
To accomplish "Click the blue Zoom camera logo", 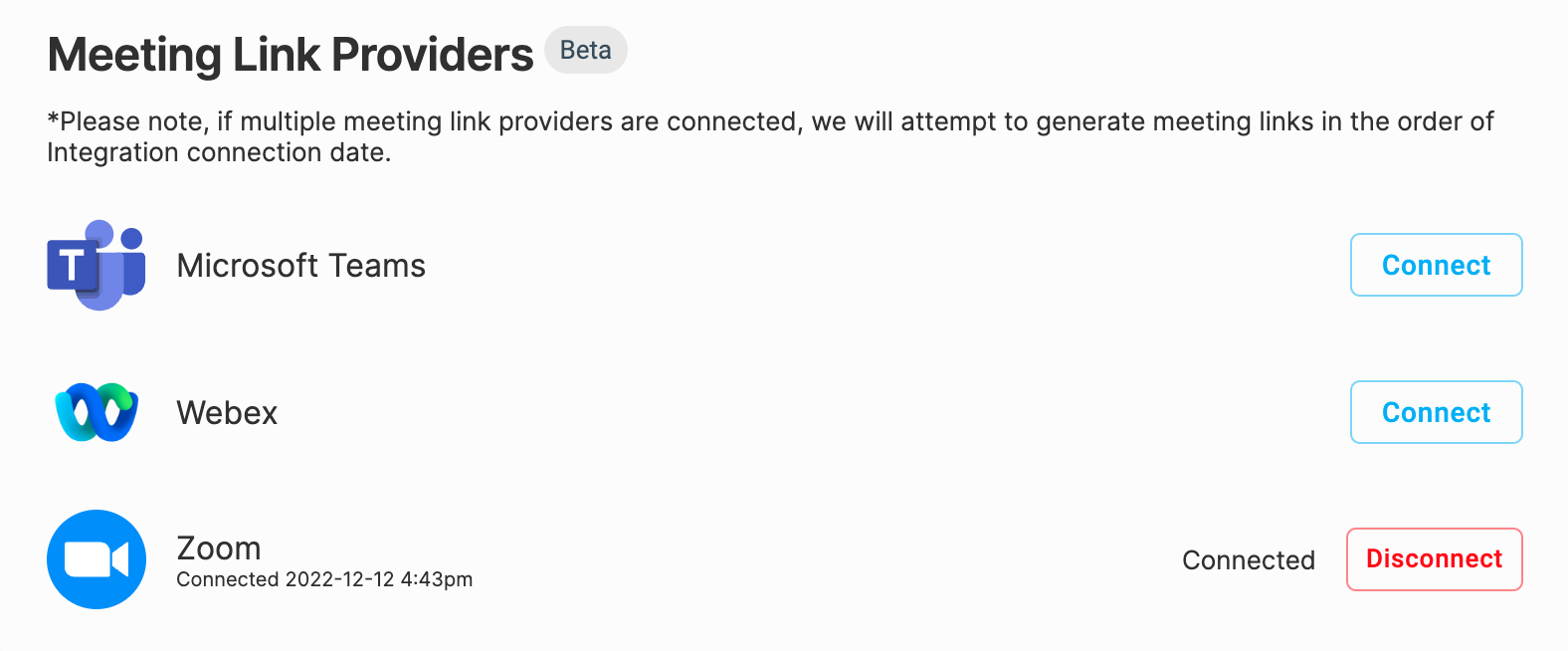I will click(97, 559).
